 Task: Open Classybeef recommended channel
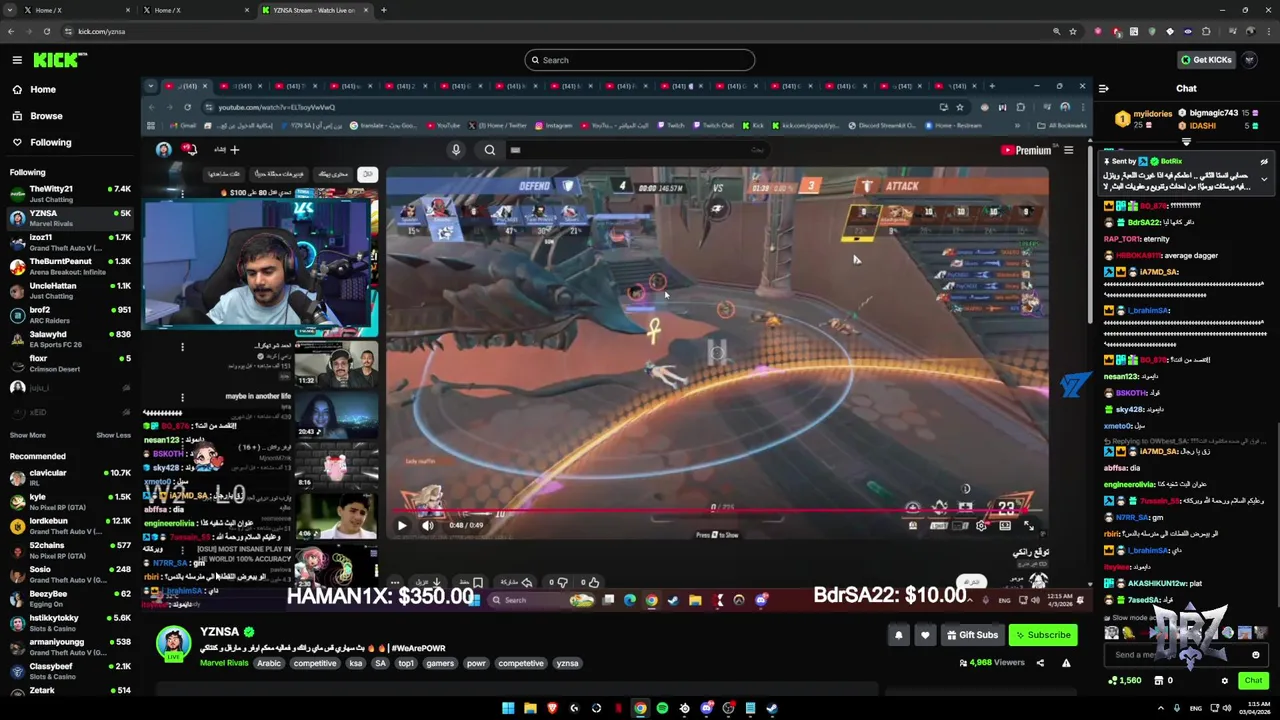tap(68, 670)
